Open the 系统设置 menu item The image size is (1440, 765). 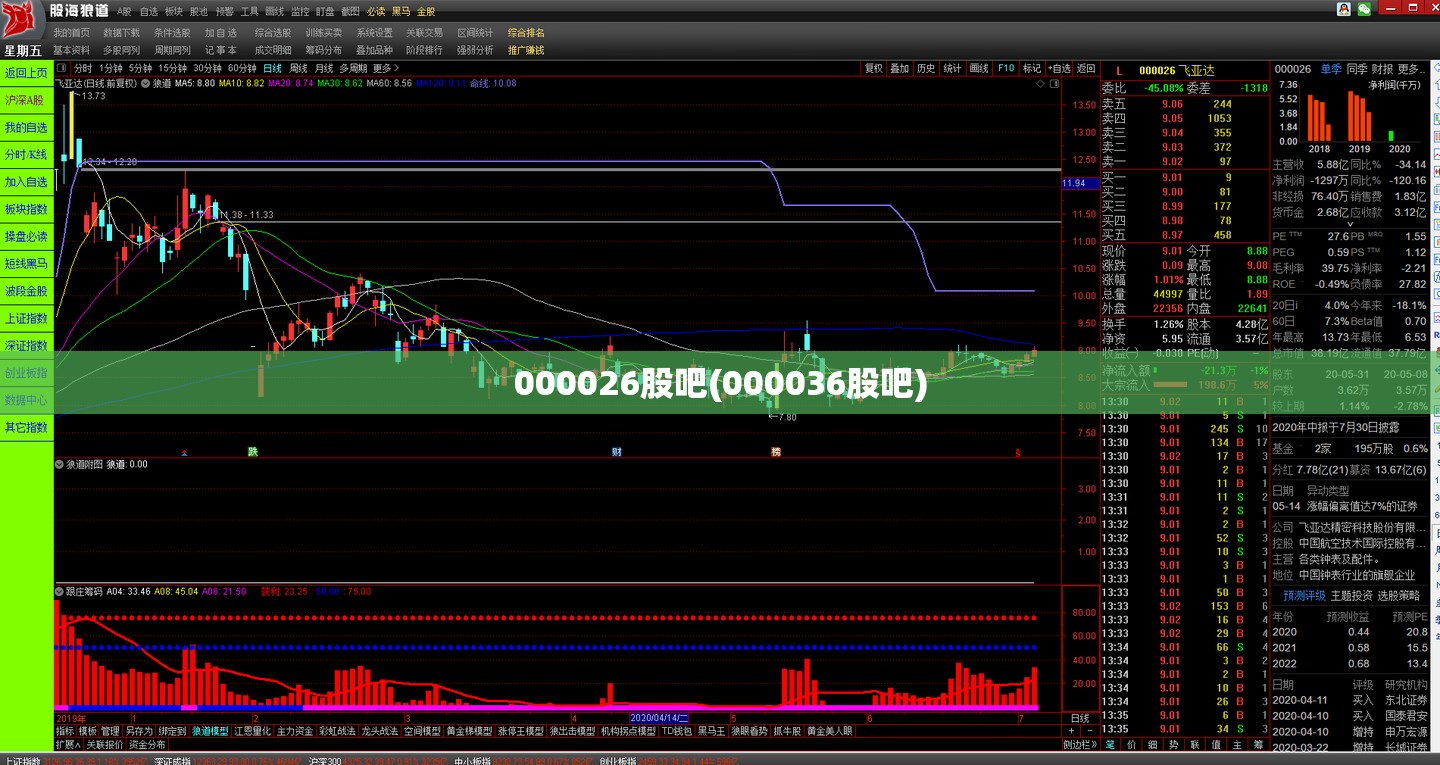point(374,33)
